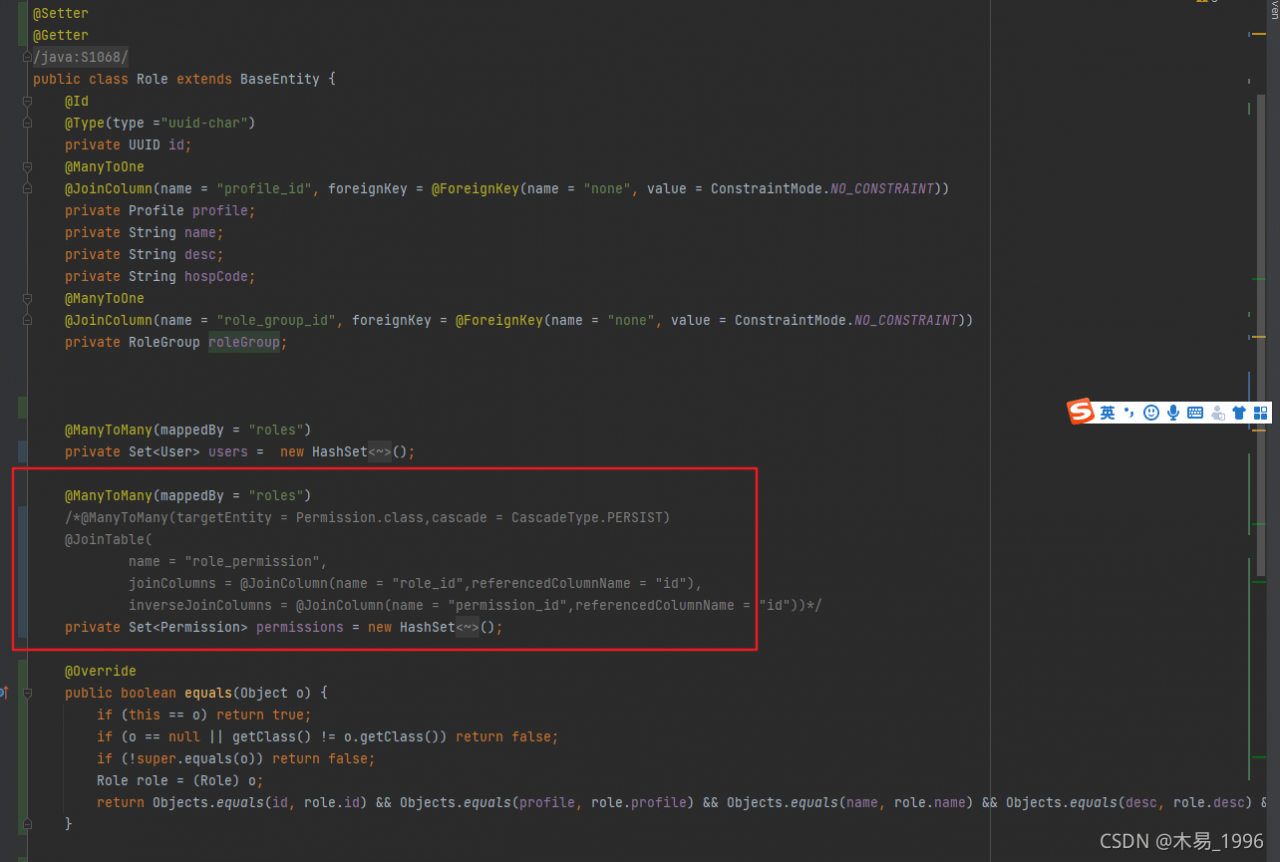Open the meme/doutu picture icon

1217,412
